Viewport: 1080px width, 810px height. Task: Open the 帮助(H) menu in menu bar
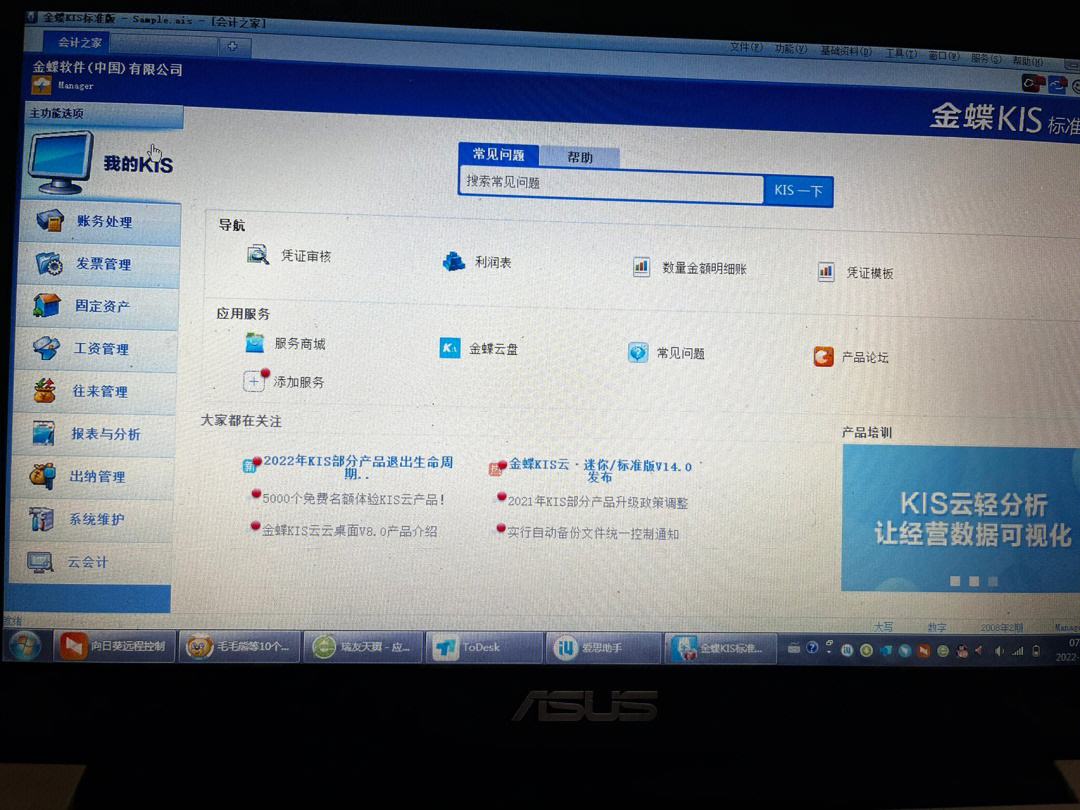[1028, 61]
